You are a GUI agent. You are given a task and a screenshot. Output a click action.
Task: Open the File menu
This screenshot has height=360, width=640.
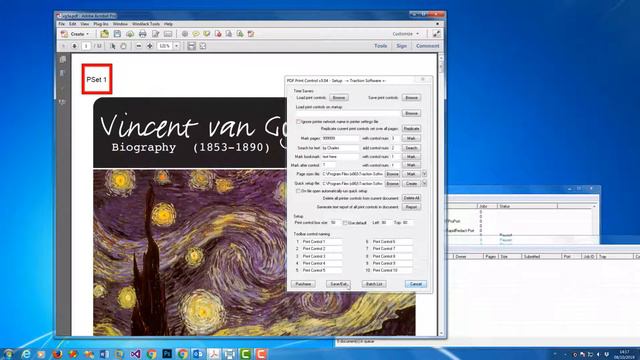(x=62, y=24)
